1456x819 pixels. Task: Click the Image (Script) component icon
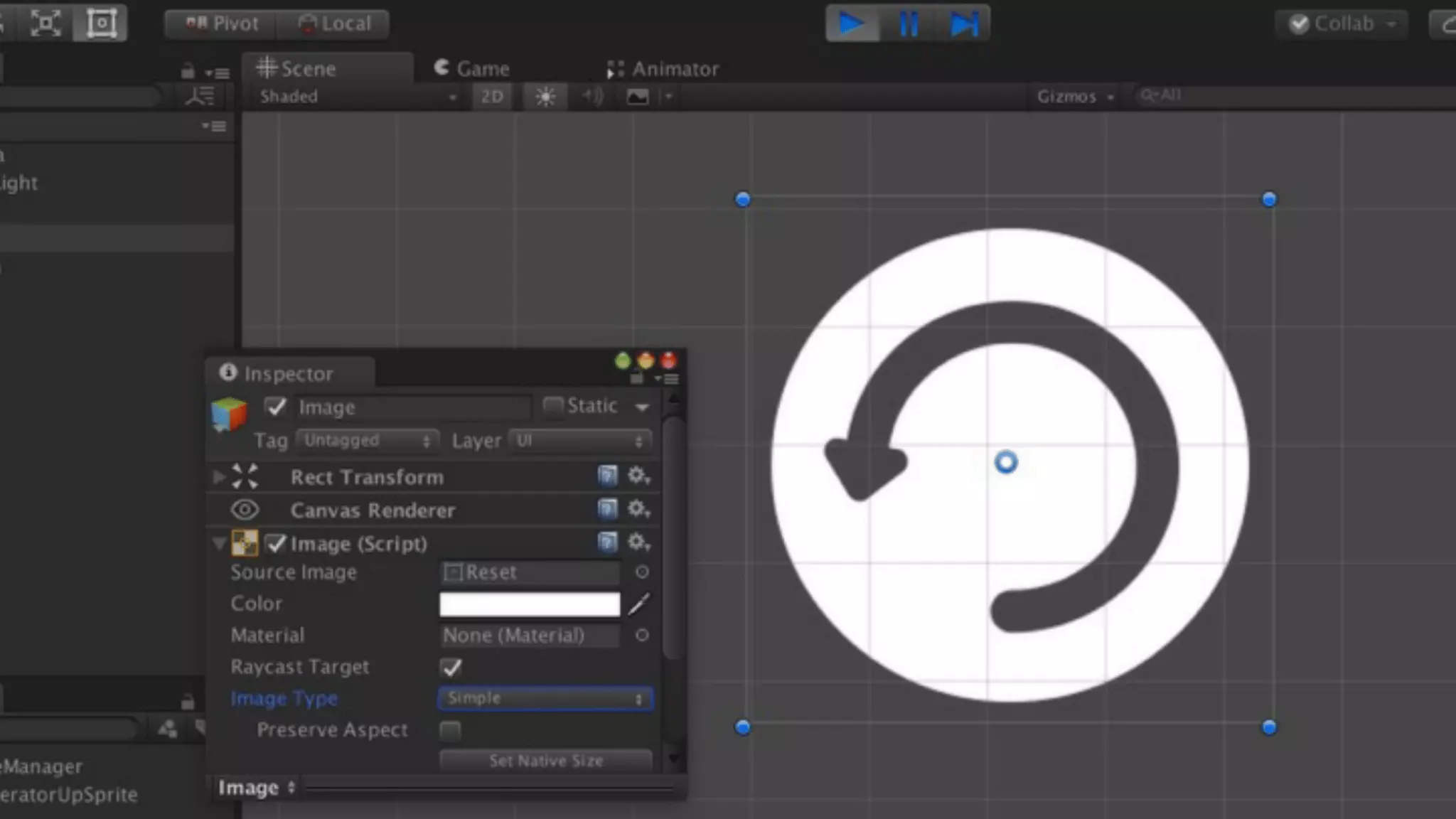pyautogui.click(x=245, y=544)
